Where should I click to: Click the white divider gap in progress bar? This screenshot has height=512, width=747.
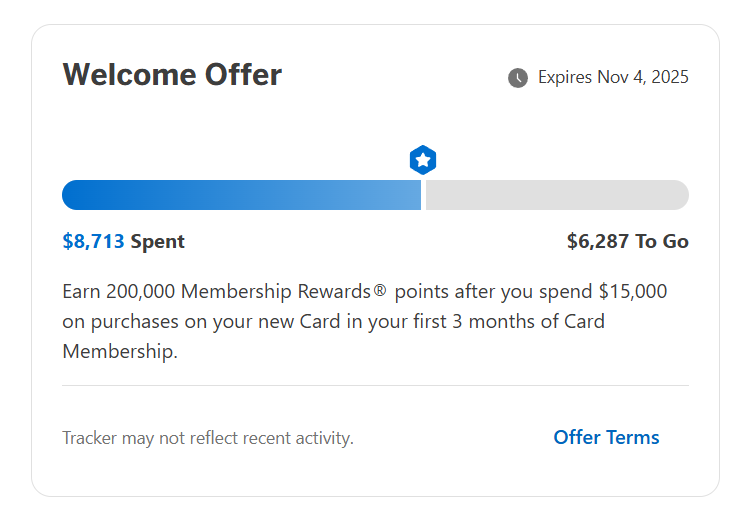tap(424, 195)
